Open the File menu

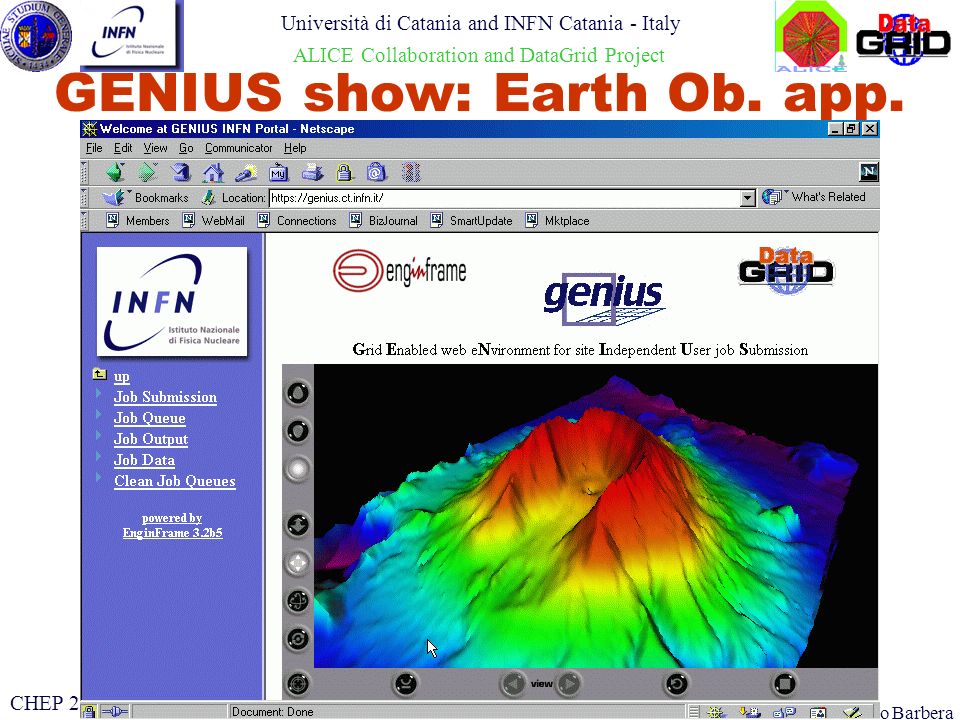tap(94, 148)
